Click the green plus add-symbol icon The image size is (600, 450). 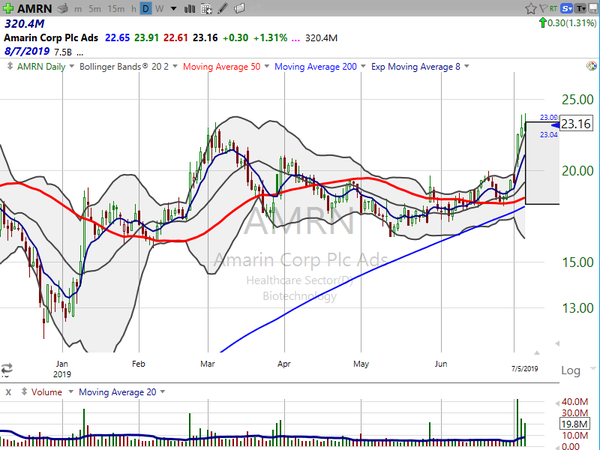coord(8,8)
